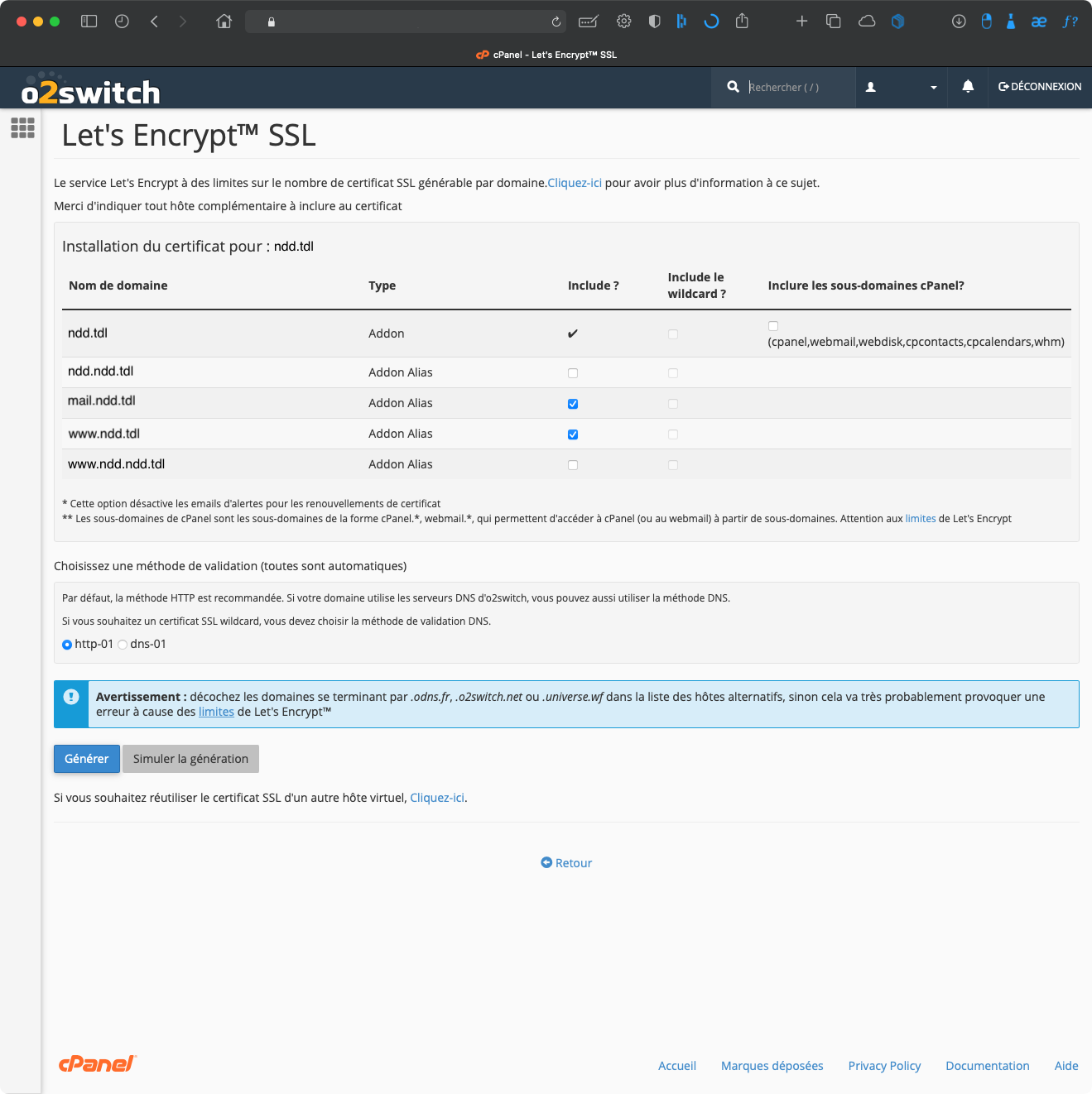The image size is (1092, 1094).
Task: Click the DÉCONNEXION logout link
Action: click(1040, 86)
